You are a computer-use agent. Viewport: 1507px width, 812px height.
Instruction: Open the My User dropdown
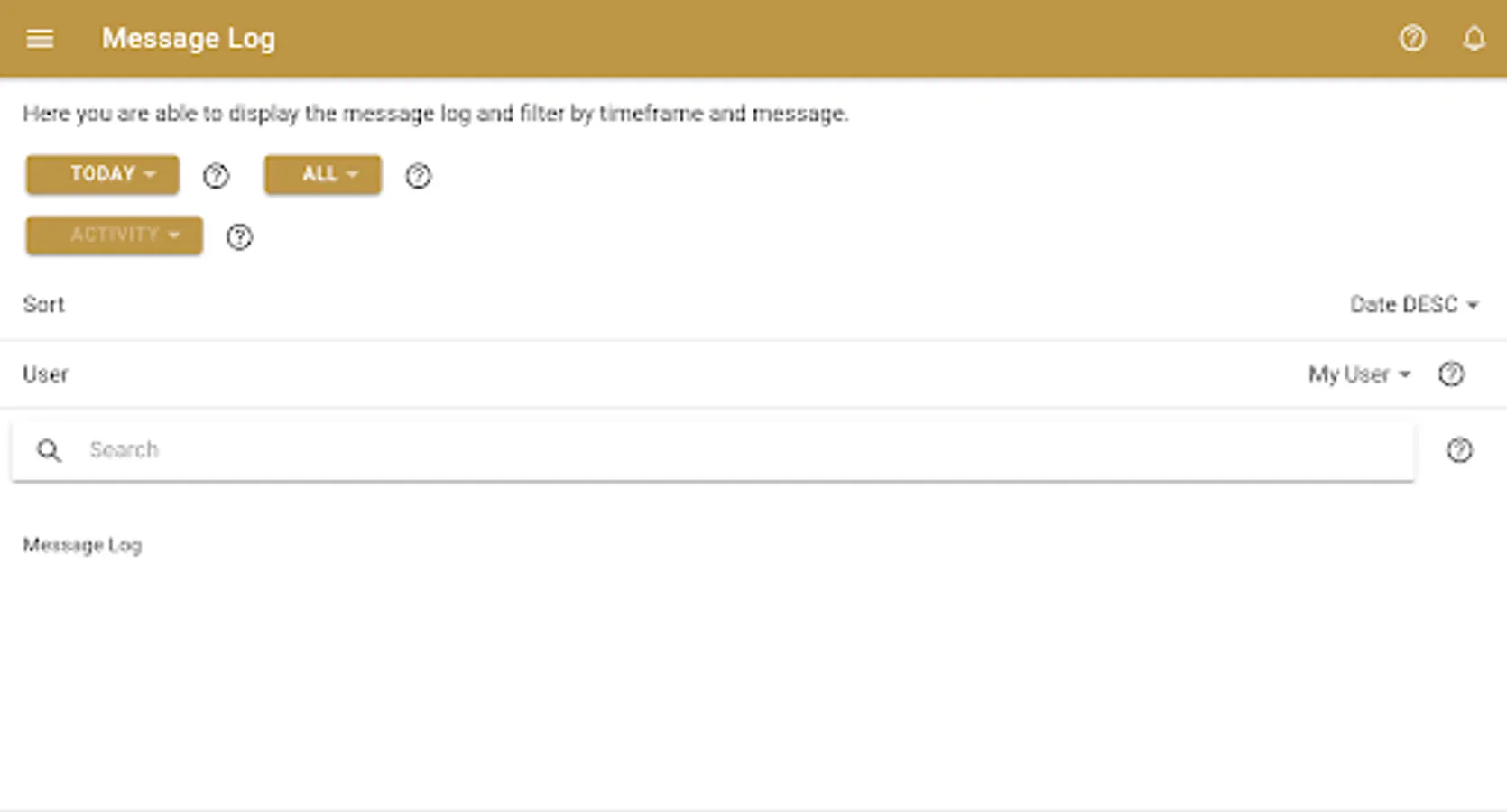point(1359,374)
